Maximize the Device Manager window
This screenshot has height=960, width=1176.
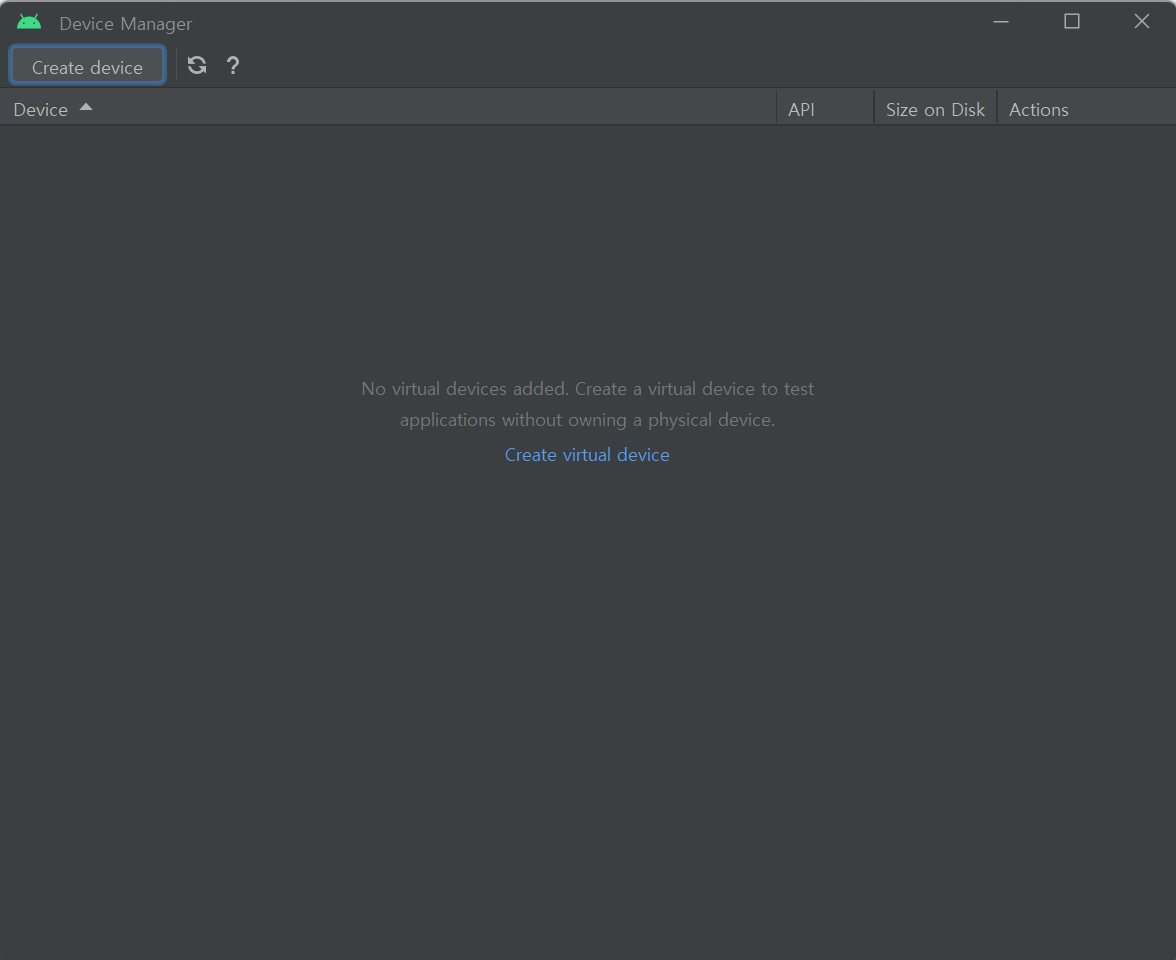click(x=1072, y=22)
